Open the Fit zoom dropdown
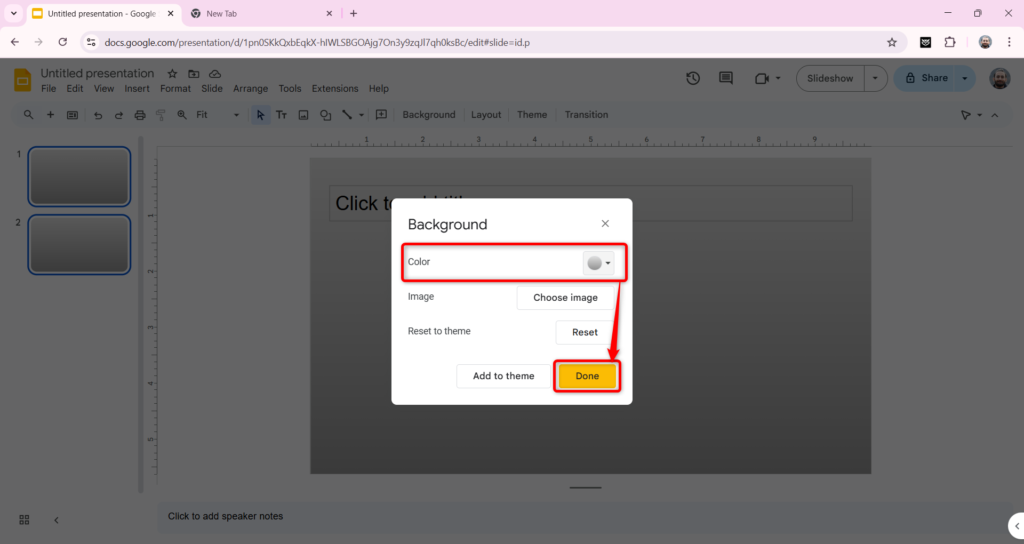The height and width of the screenshot is (544, 1024). pos(217,115)
